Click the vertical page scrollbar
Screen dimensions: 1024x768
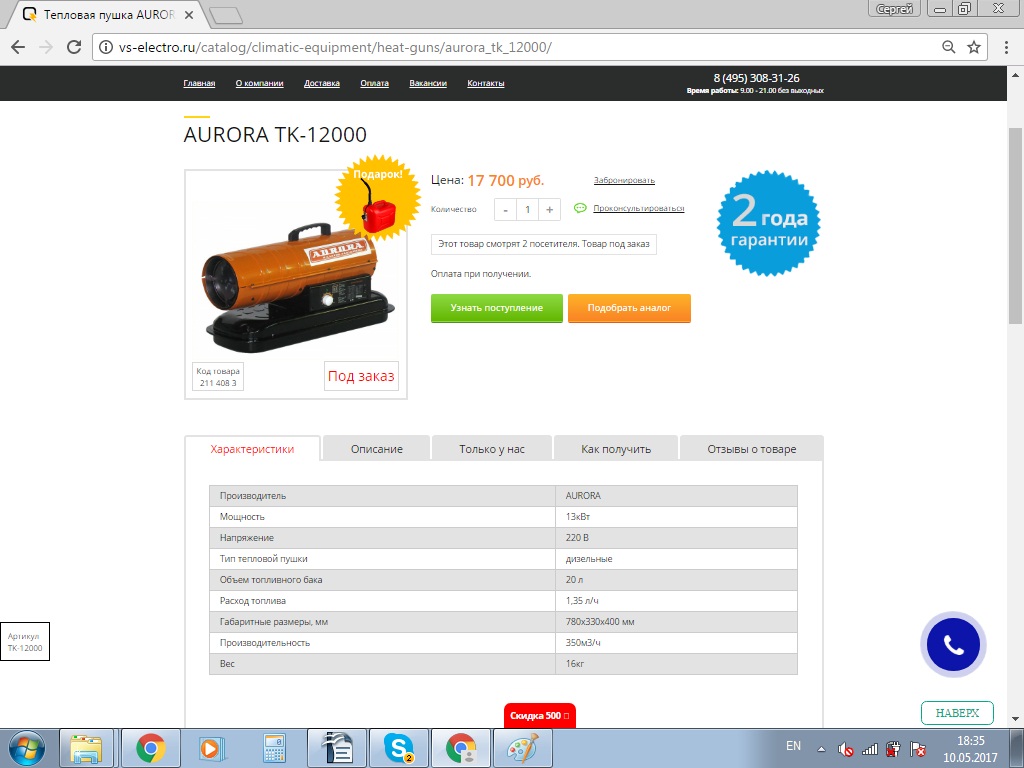tap(1015, 225)
